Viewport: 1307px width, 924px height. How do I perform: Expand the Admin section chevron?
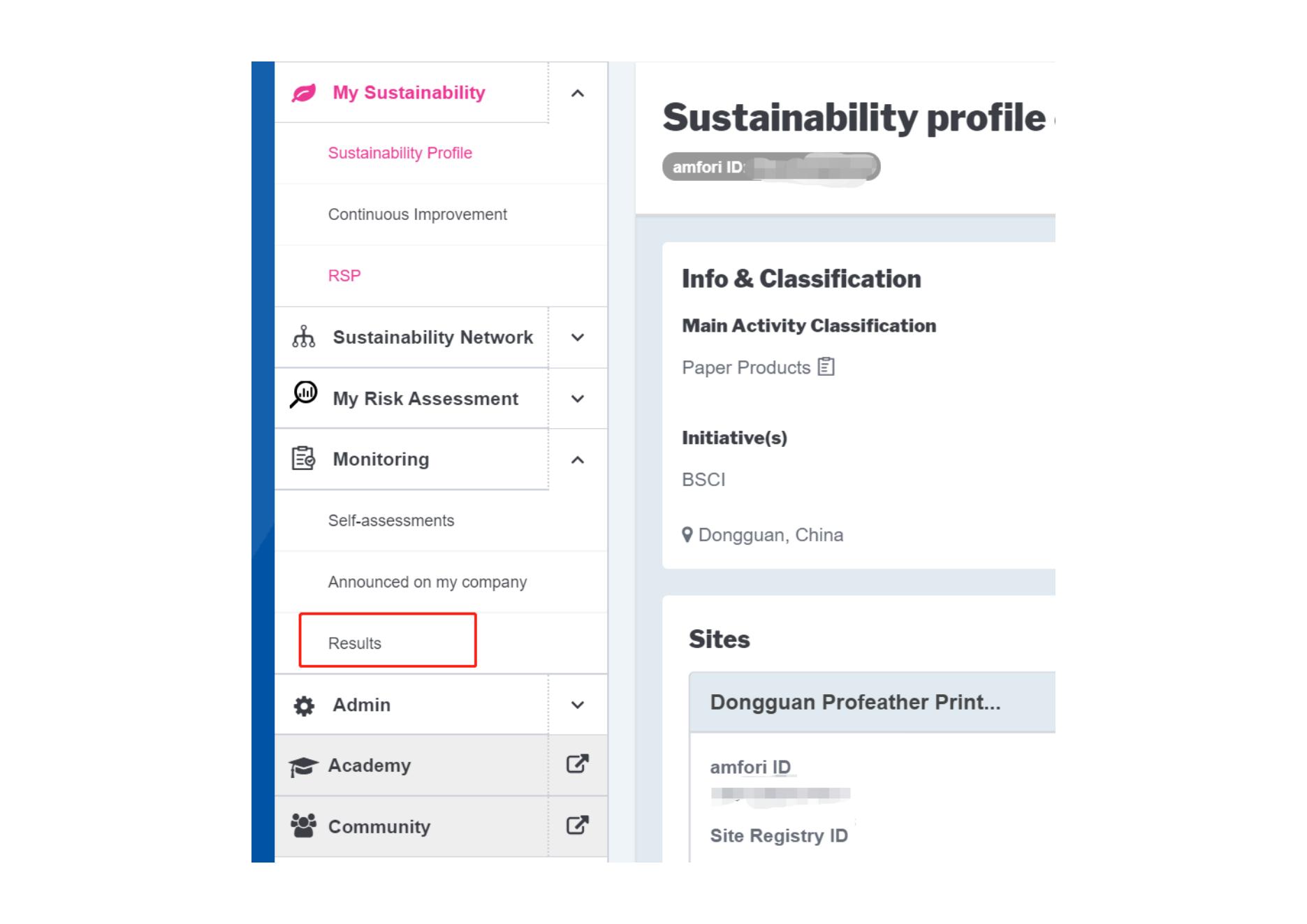[x=578, y=705]
